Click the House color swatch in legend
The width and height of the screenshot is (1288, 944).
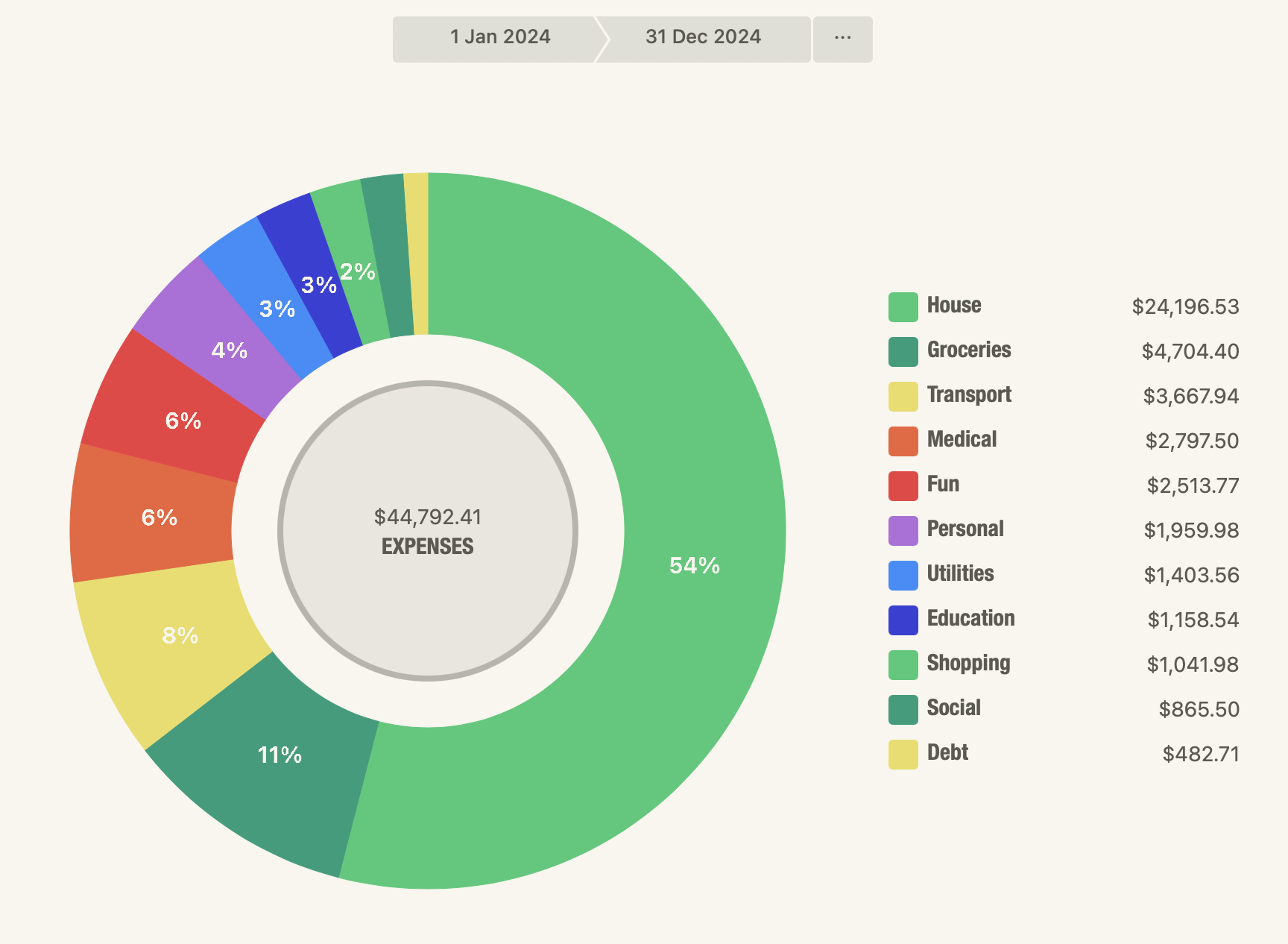pyautogui.click(x=903, y=307)
